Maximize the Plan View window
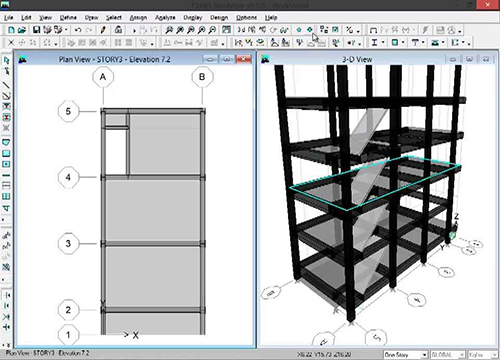The image size is (500, 360). click(x=227, y=59)
